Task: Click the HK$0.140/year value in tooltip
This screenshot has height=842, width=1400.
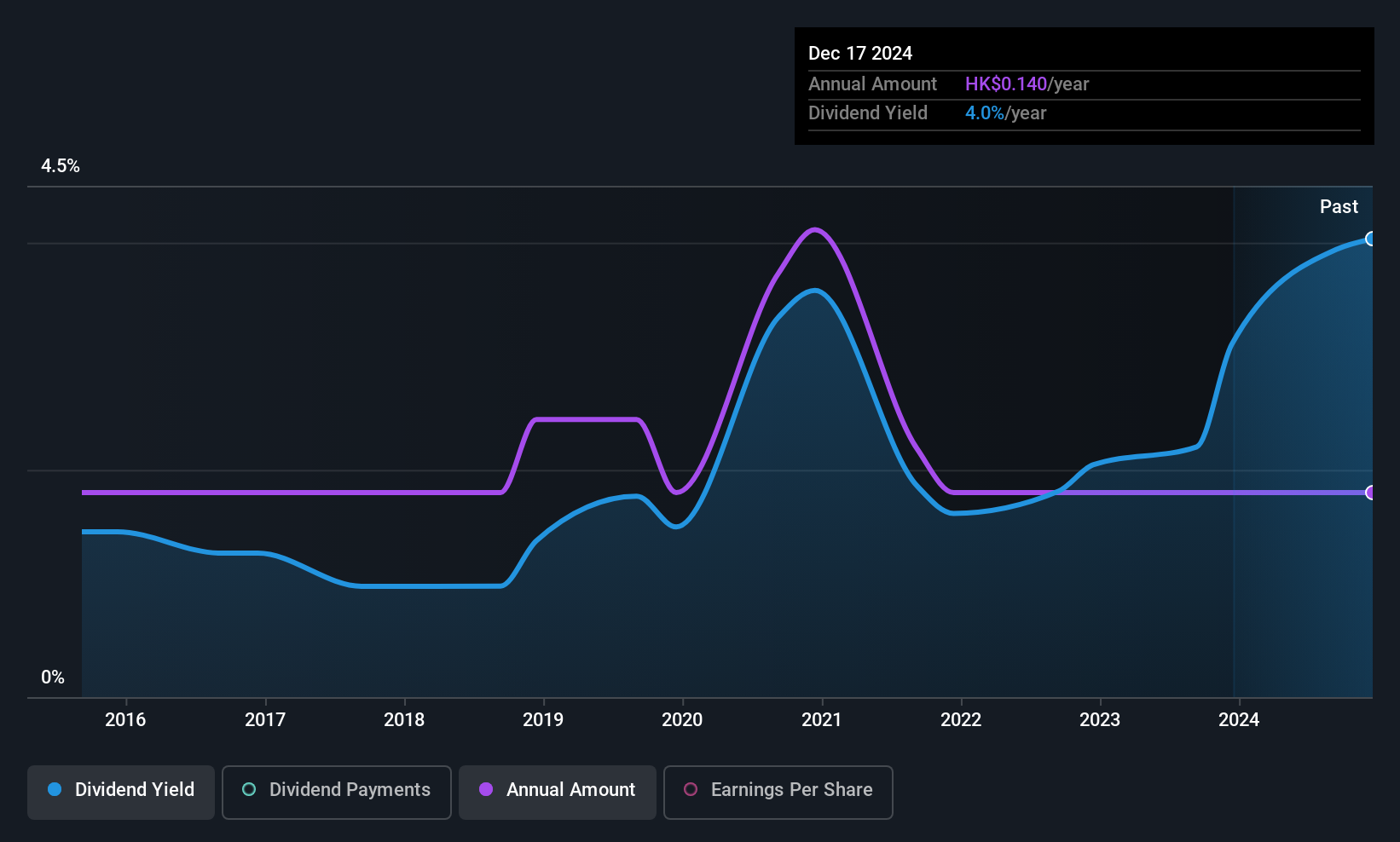Action: 1027,84
